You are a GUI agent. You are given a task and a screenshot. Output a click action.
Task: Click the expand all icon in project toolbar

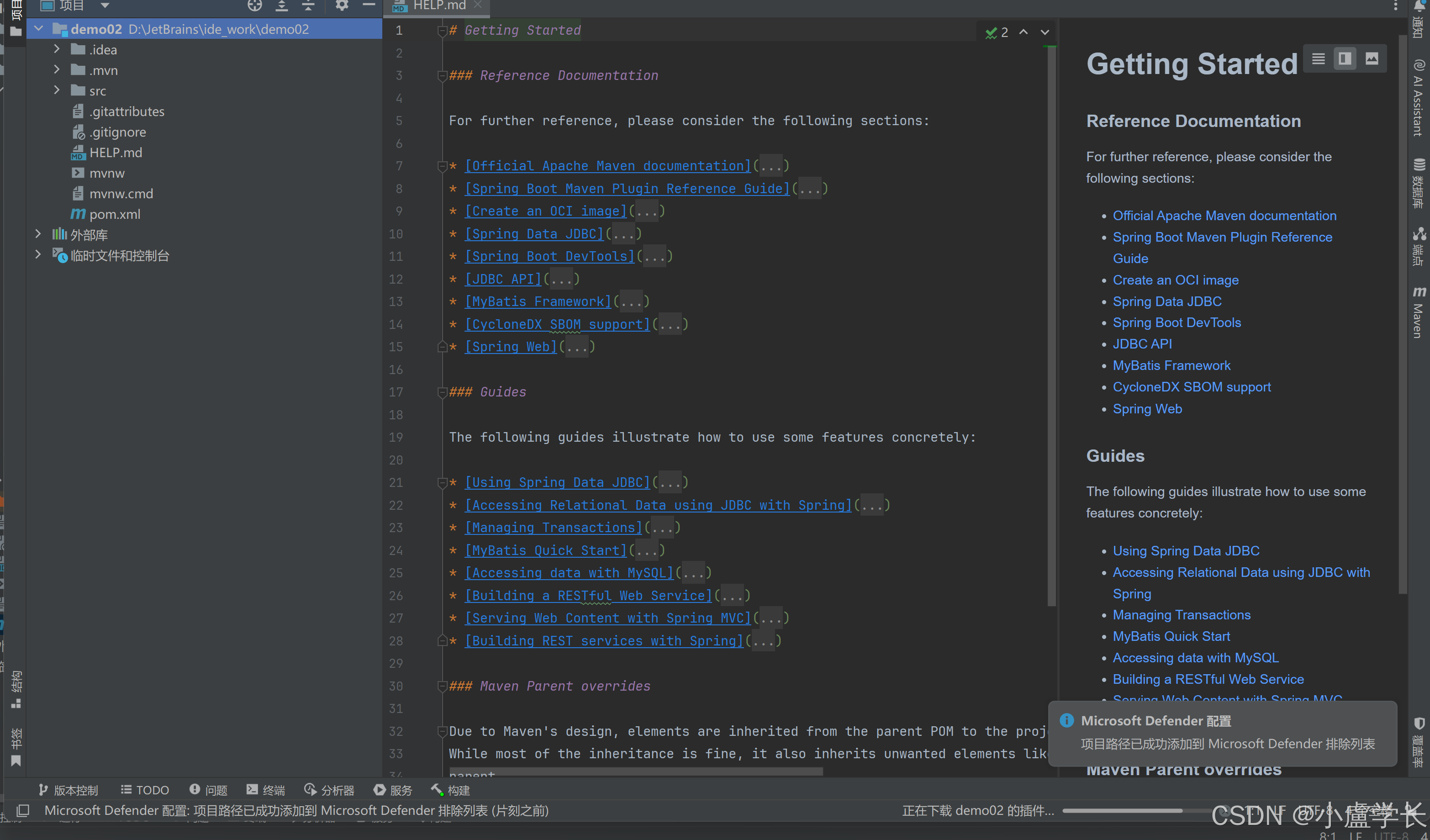click(x=281, y=5)
